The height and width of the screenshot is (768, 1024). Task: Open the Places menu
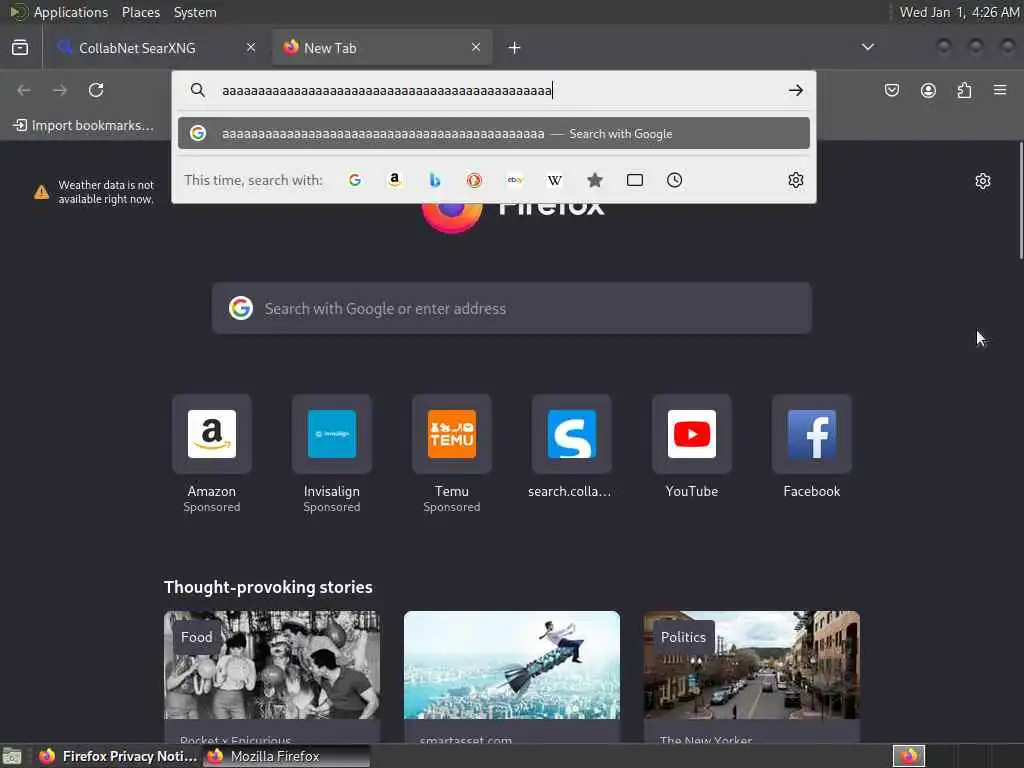(x=140, y=12)
